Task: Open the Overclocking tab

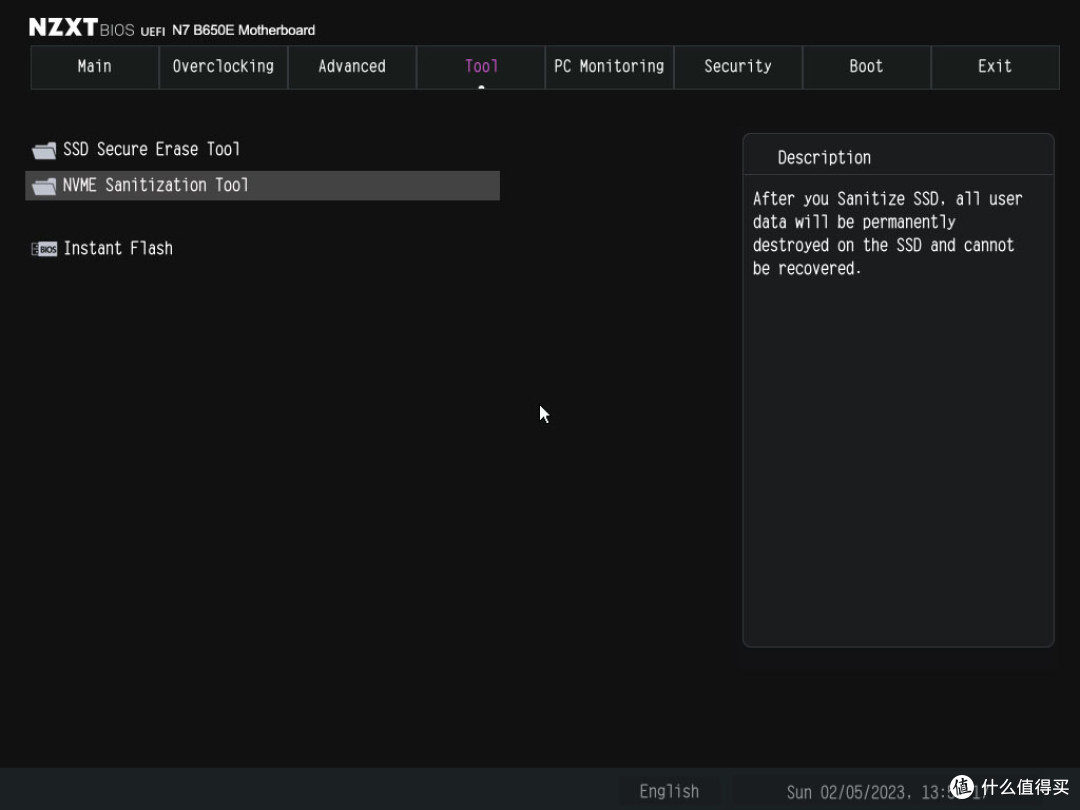Action: 223,67
